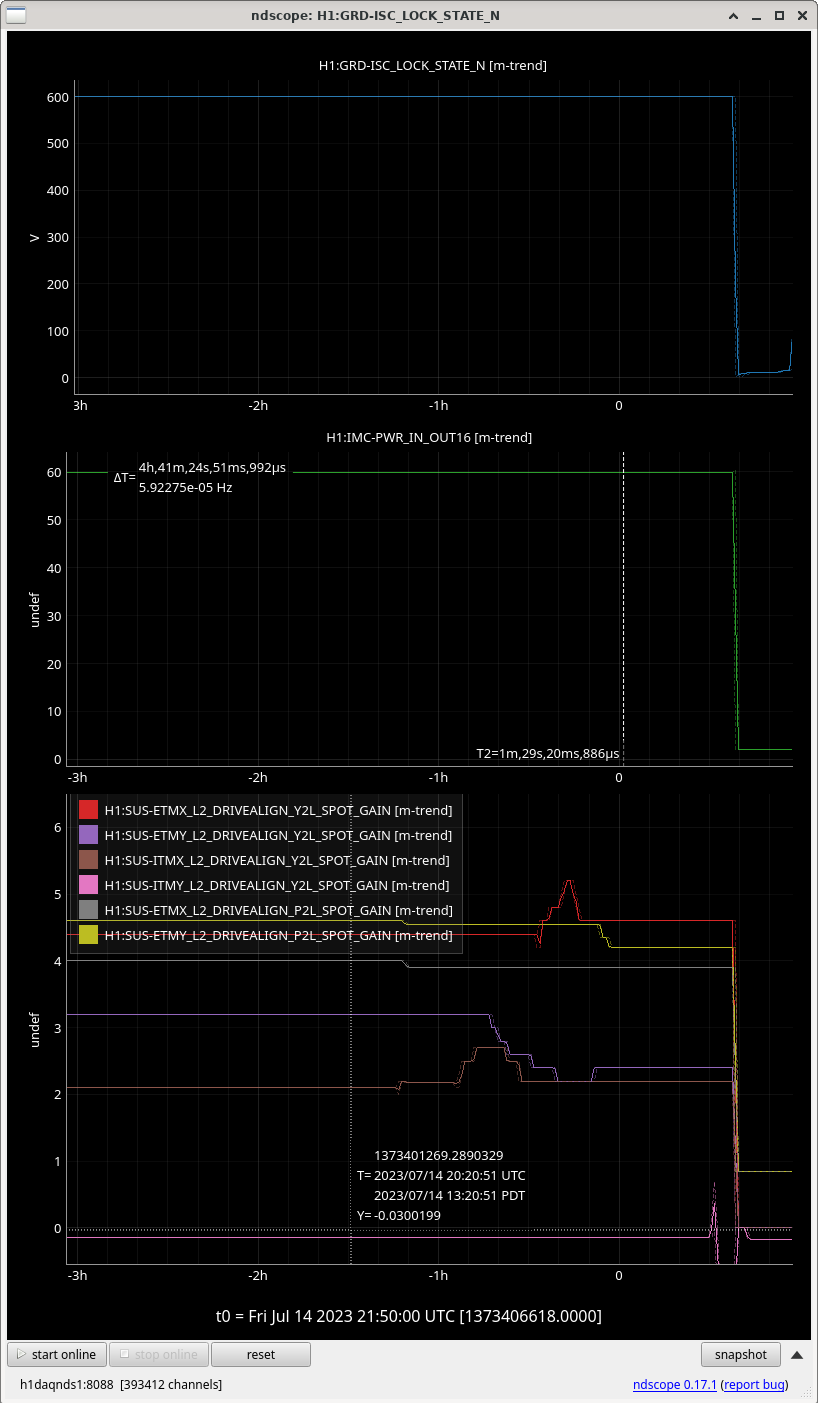818x1403 pixels.
Task: Click brown ITMX Y2L_SPOT_GAIN legend swatch
Action: click(x=88, y=860)
